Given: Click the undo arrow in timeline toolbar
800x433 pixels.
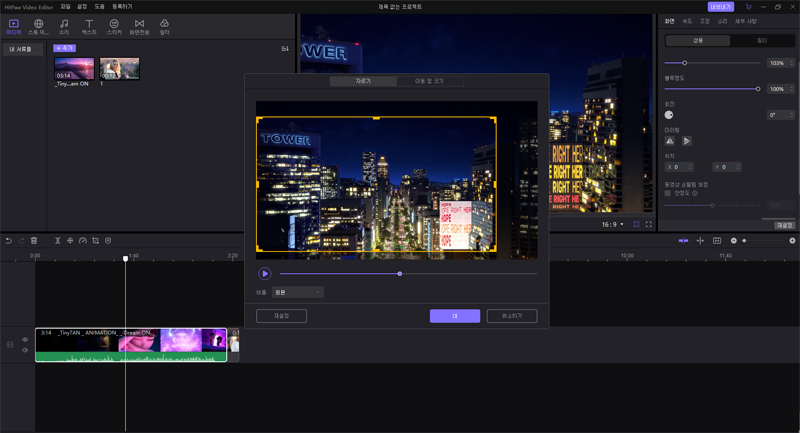Looking at the screenshot, I should pos(9,241).
